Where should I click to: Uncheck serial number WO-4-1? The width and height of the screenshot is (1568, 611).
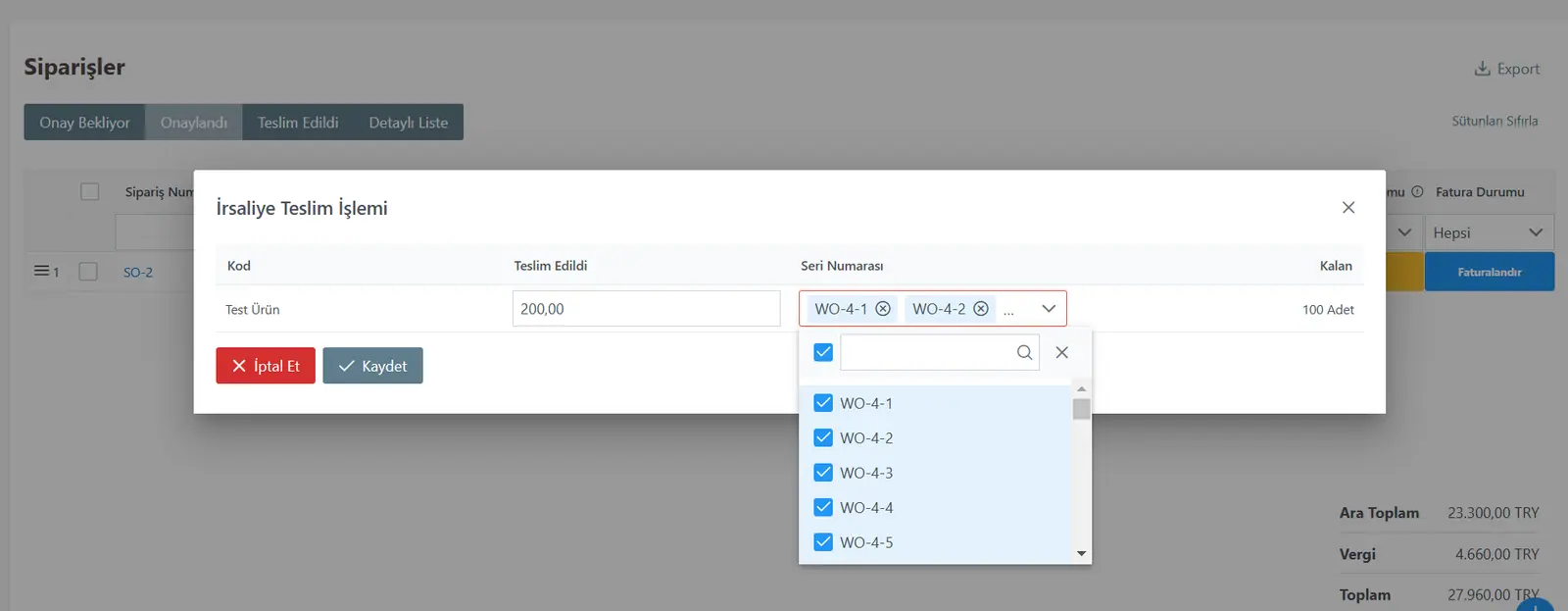click(823, 403)
